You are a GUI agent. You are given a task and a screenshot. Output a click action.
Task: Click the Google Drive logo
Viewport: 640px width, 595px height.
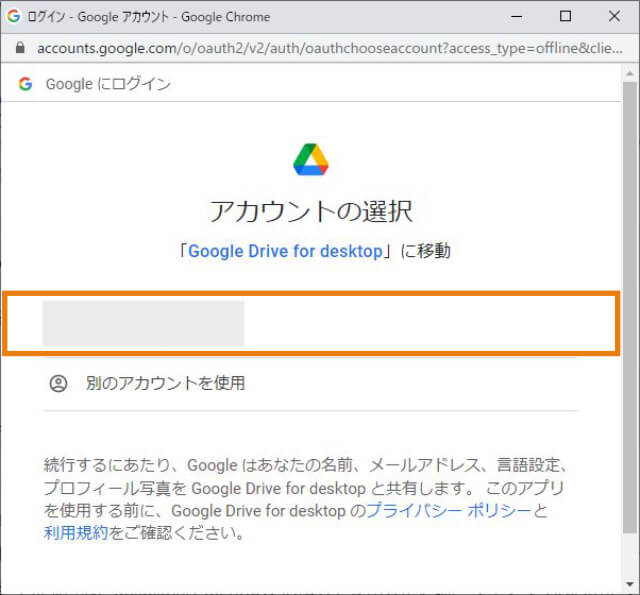(311, 160)
